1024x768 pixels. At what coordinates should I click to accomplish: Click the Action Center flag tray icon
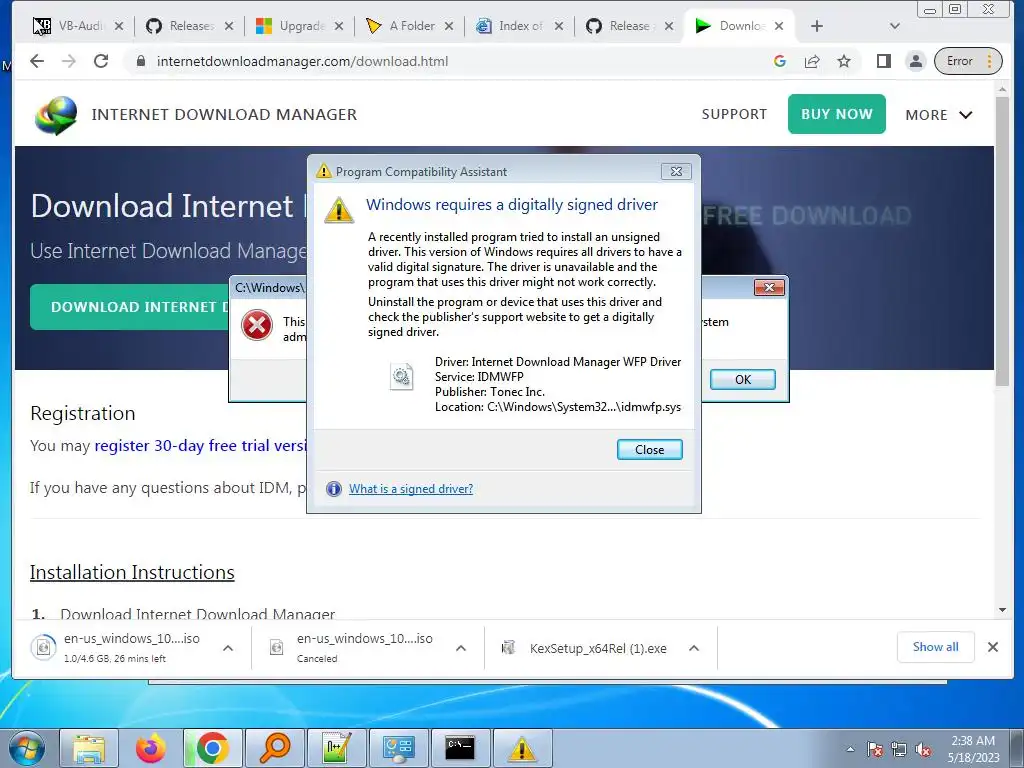[x=874, y=749]
